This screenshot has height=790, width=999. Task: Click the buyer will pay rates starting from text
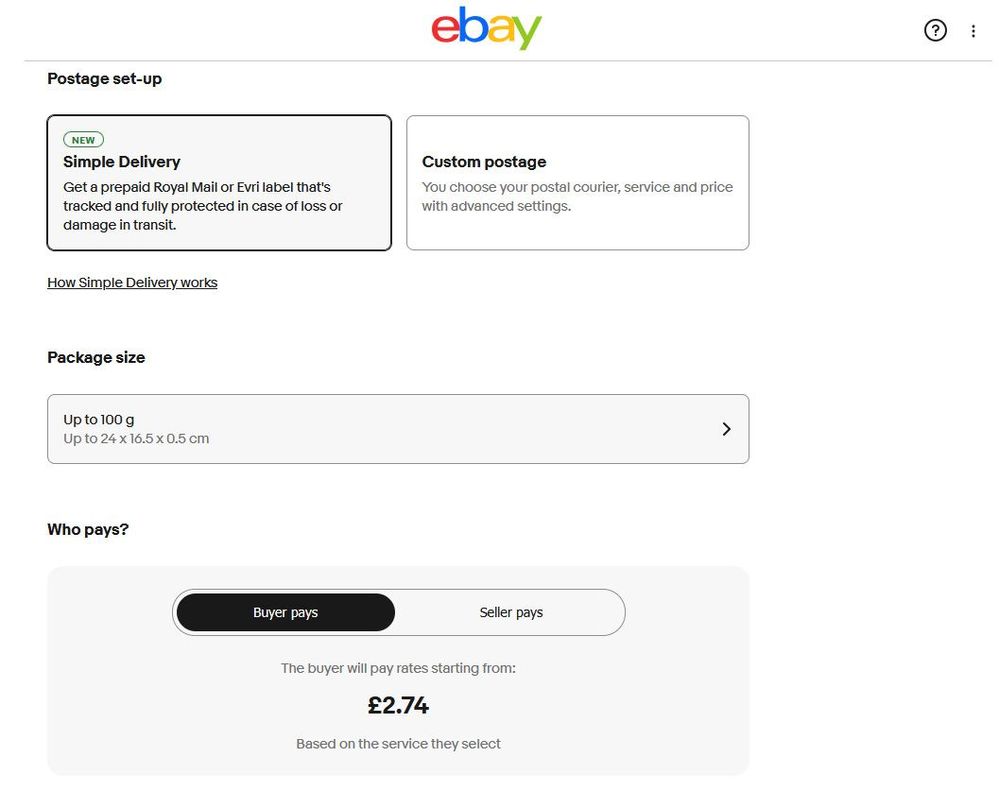click(398, 668)
